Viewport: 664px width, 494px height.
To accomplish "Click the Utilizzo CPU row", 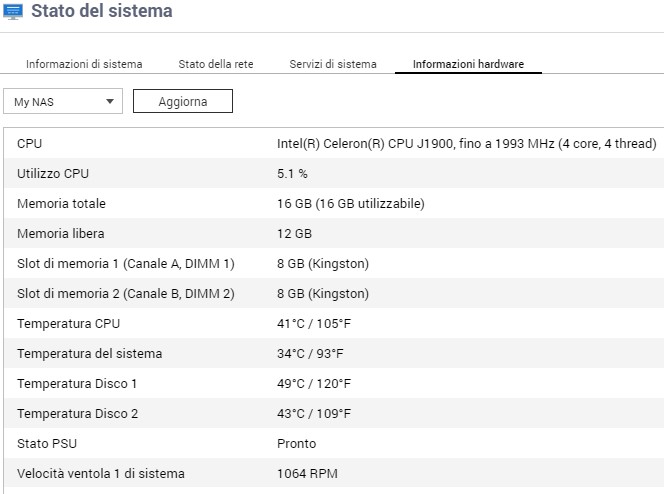I will coord(333,174).
